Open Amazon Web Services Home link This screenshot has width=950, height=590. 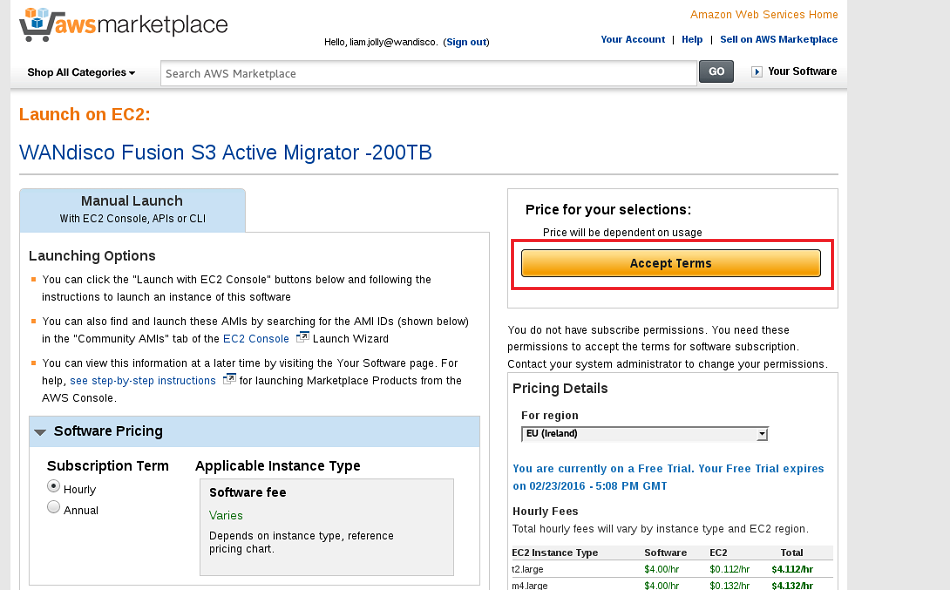[x=764, y=15]
